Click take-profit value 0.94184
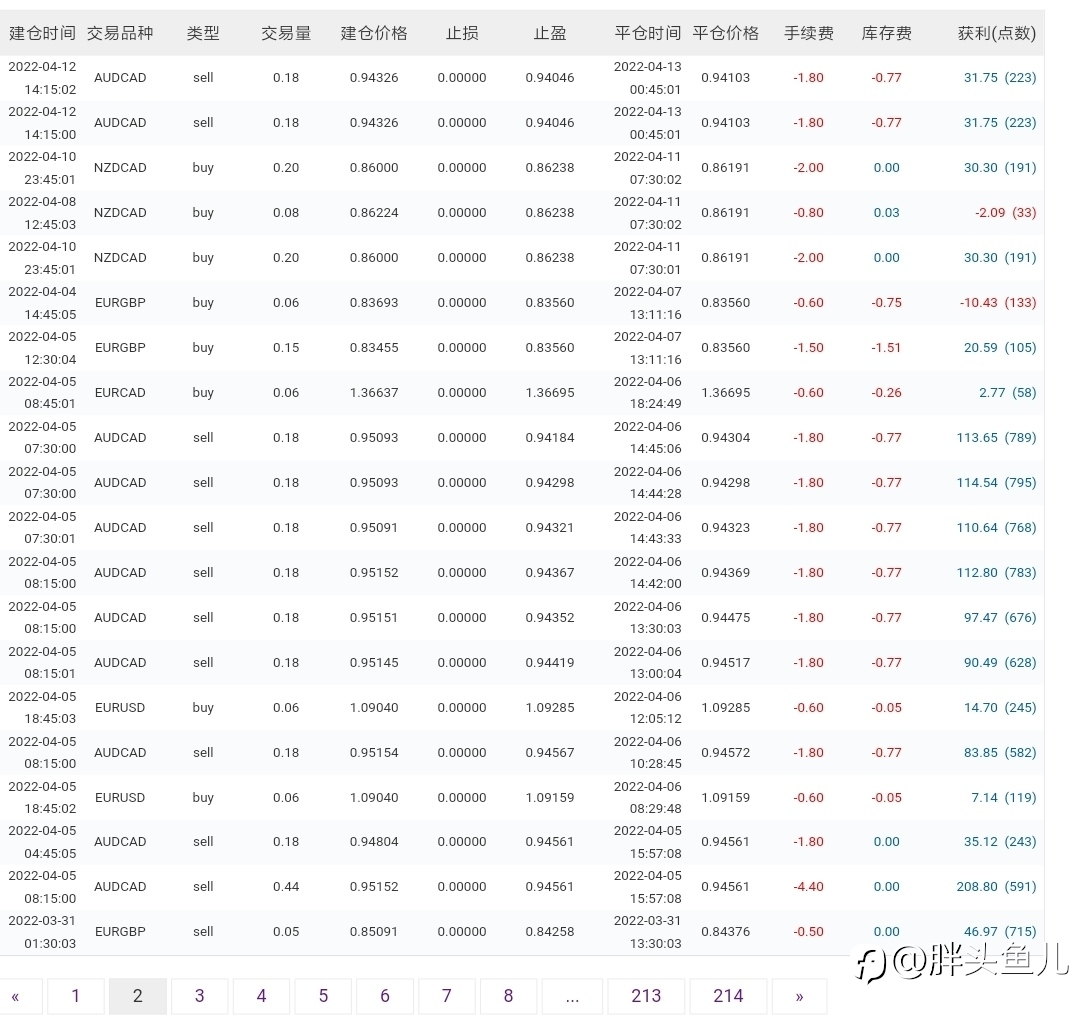The width and height of the screenshot is (1080, 1020). (x=550, y=437)
